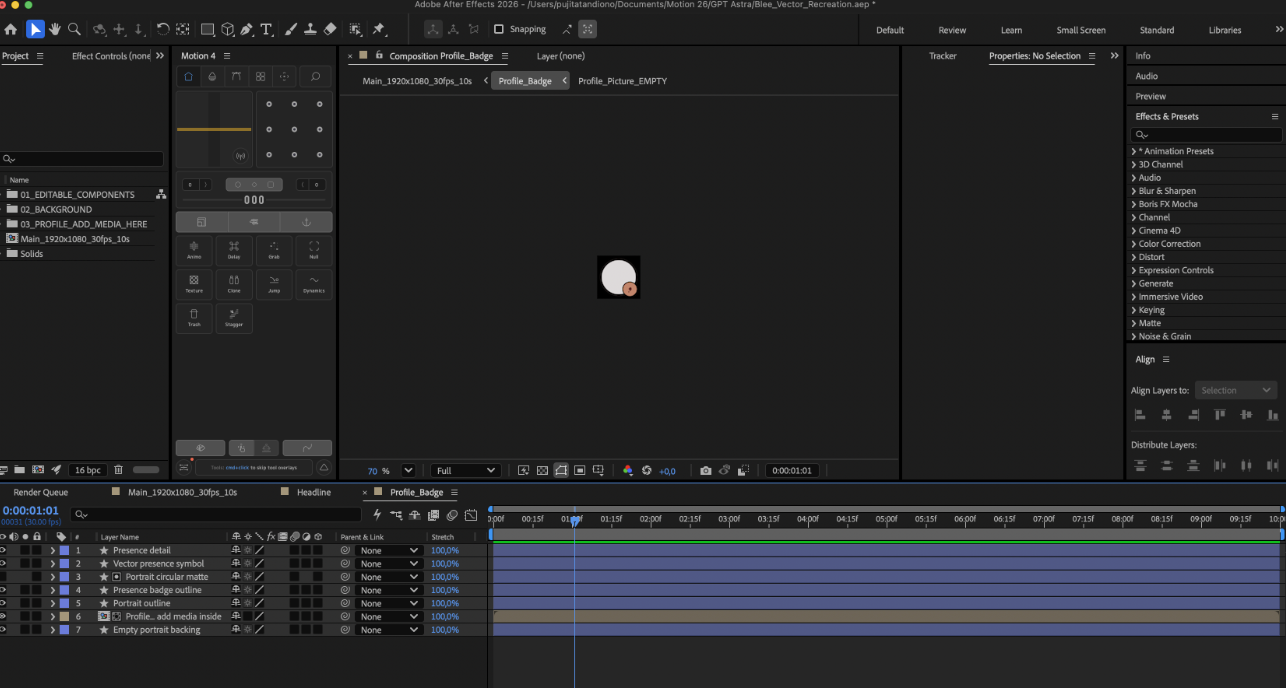Select the Pen tool
This screenshot has height=688, width=1286.
coord(247,29)
